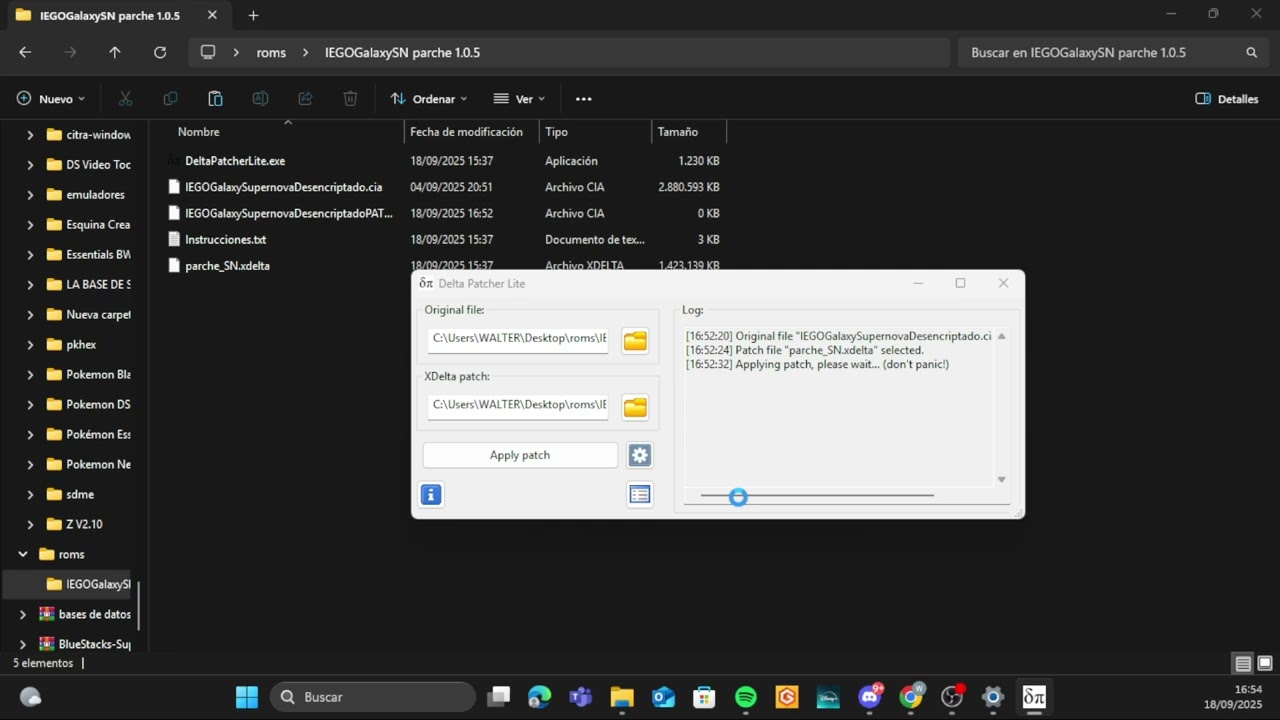Select IEGOGalaxySN folder in sidebar tree
The image size is (1280, 720).
(x=90, y=584)
